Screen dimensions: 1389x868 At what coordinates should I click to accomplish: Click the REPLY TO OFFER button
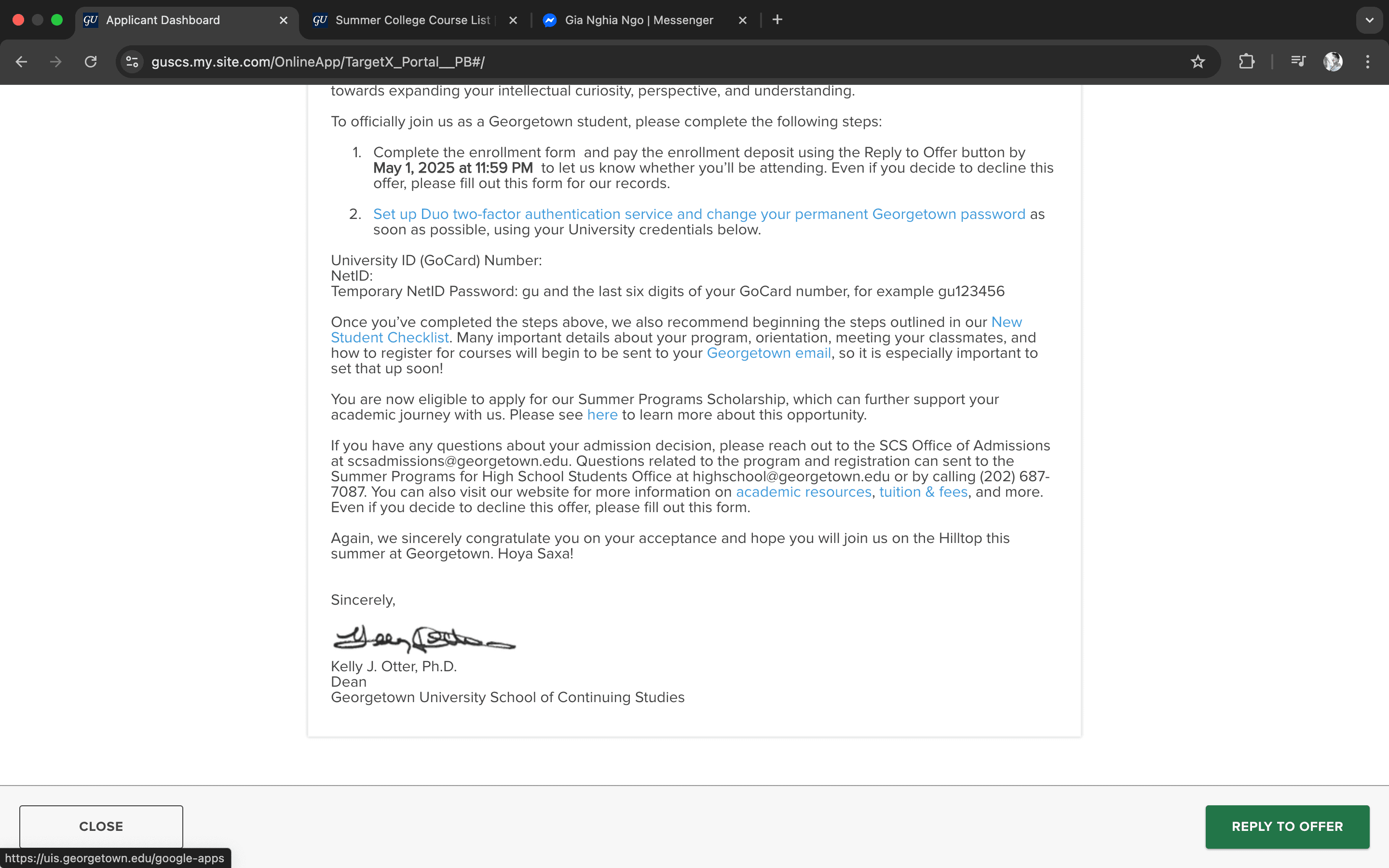[x=1287, y=826]
